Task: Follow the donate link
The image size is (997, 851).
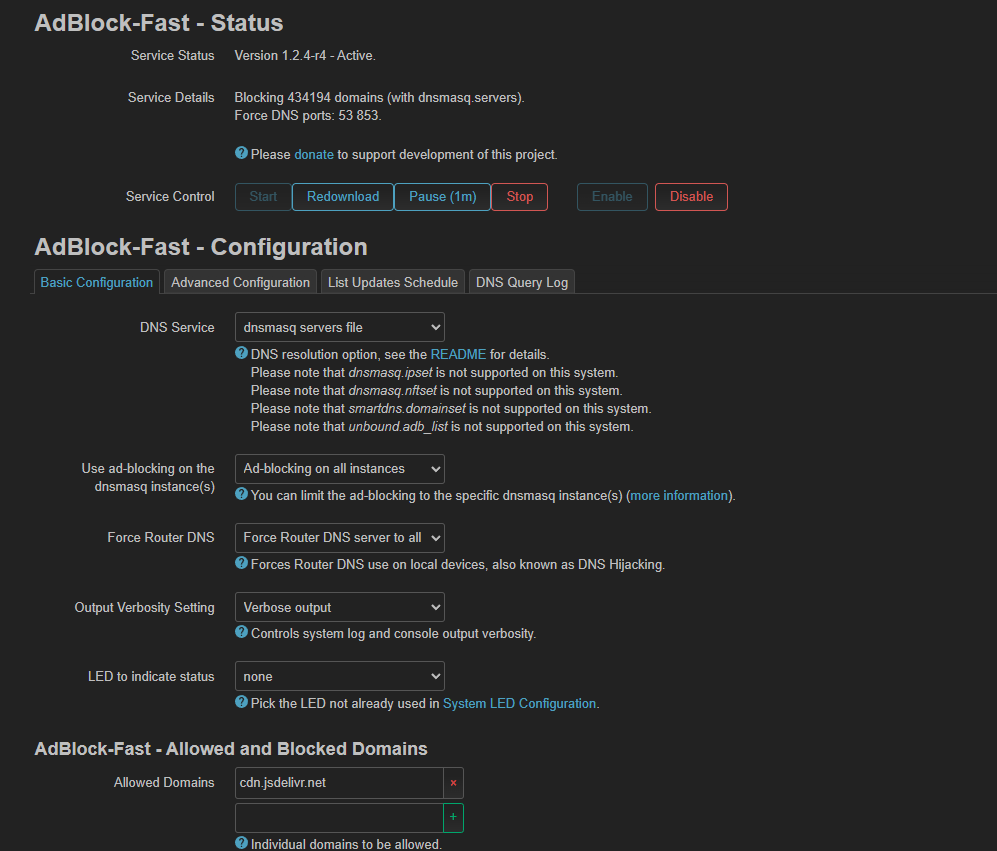Action: [x=314, y=155]
